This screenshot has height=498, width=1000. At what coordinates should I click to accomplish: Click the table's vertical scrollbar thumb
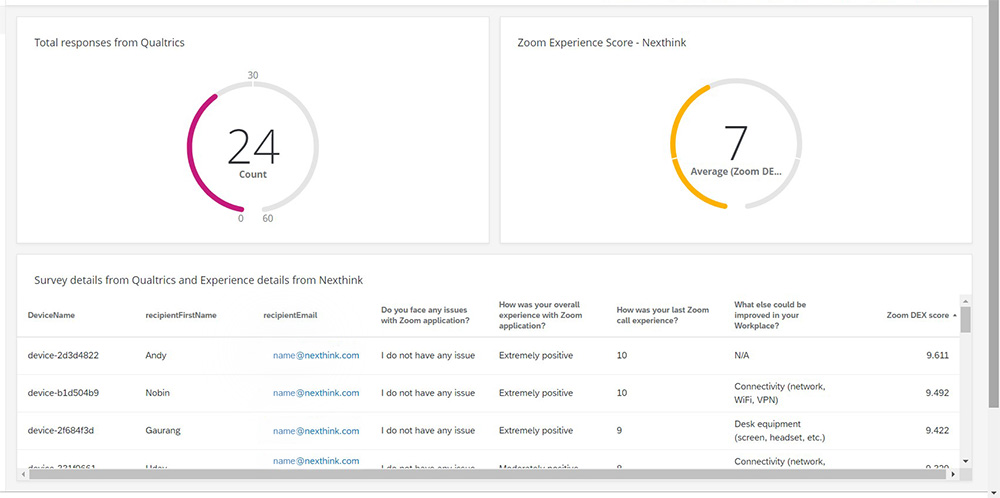[965, 319]
